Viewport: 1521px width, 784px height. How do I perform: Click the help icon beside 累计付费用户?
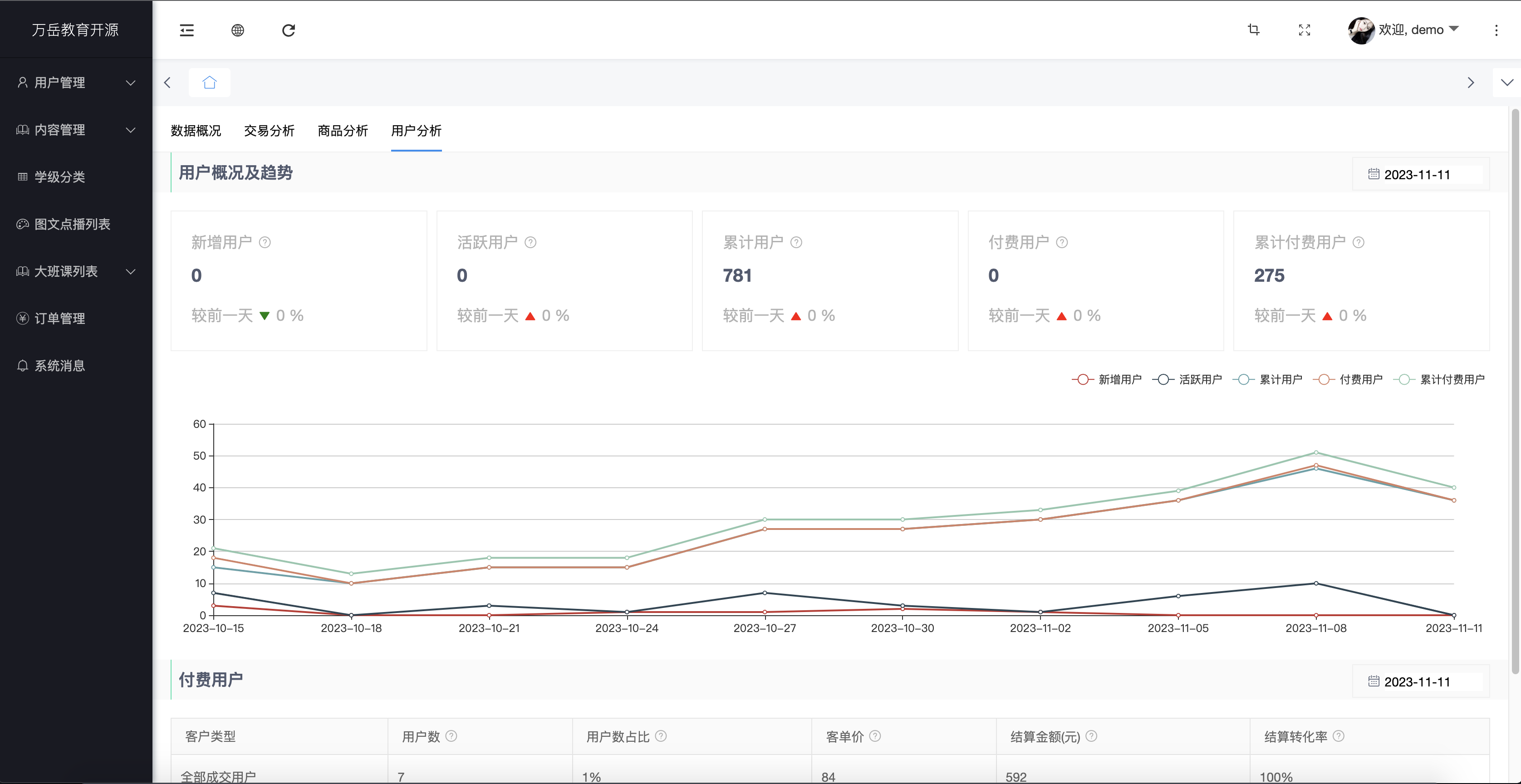pos(1358,242)
